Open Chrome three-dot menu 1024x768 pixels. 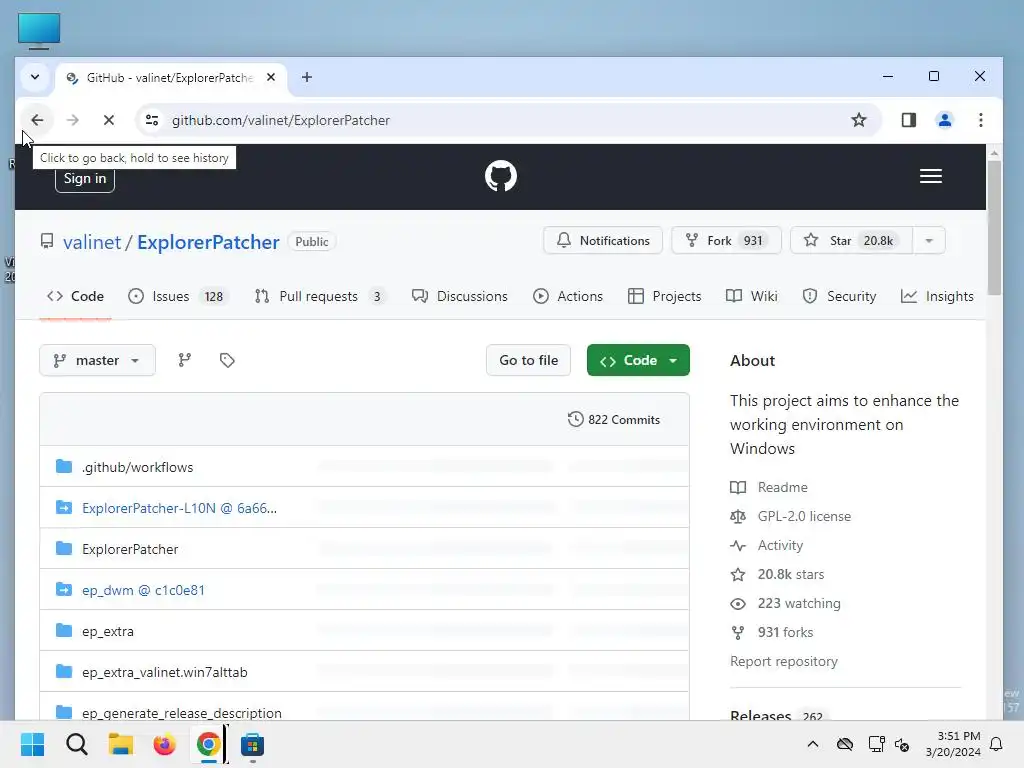[981, 120]
